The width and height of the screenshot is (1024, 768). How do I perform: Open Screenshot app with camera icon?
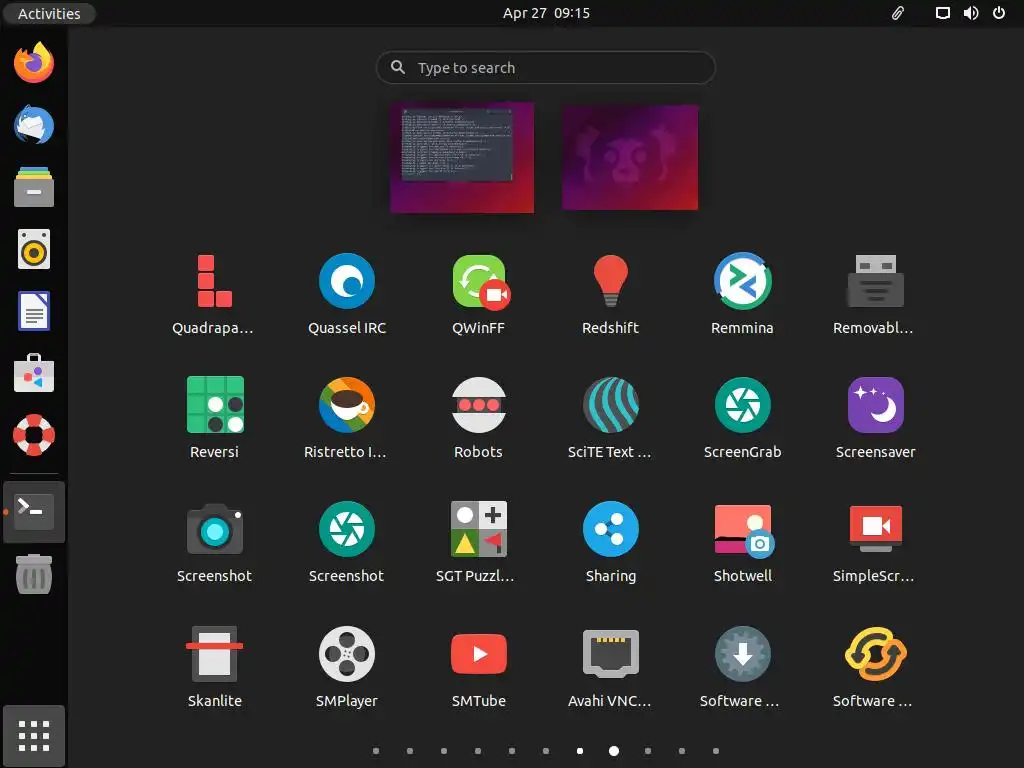214,543
